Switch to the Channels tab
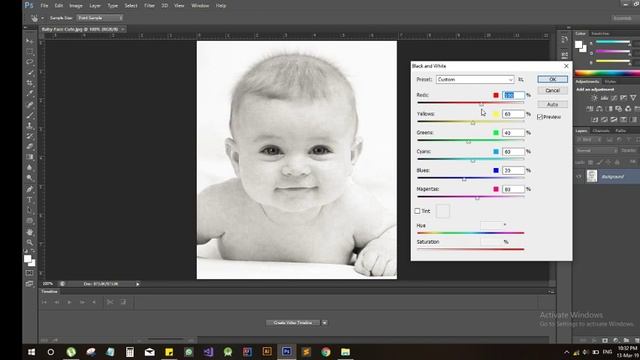This screenshot has height=360, width=640. [601, 131]
